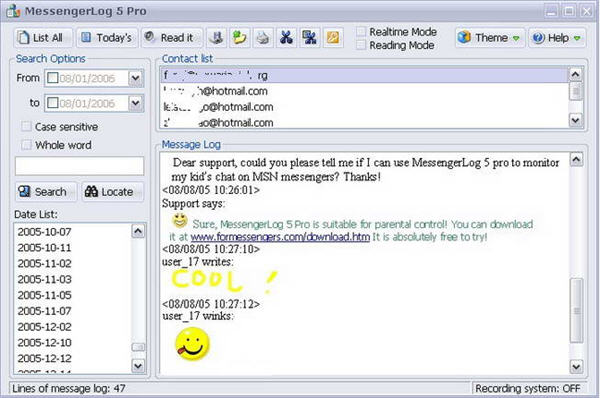
Task: Open the Help dropdown menu
Action: tap(557, 38)
